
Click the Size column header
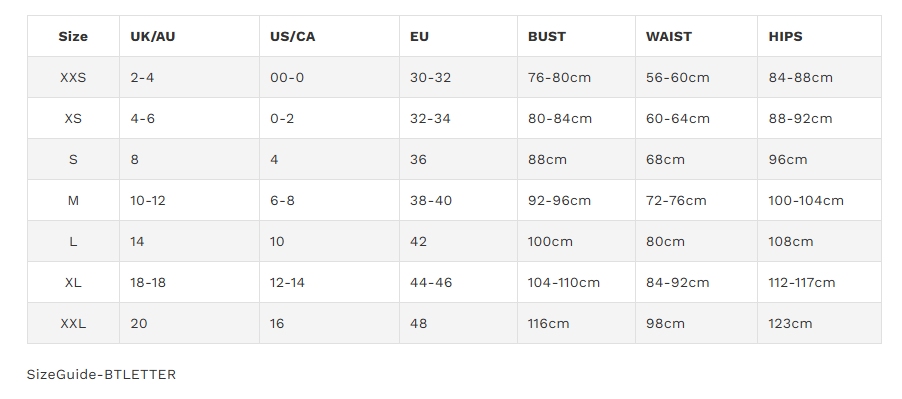73,36
